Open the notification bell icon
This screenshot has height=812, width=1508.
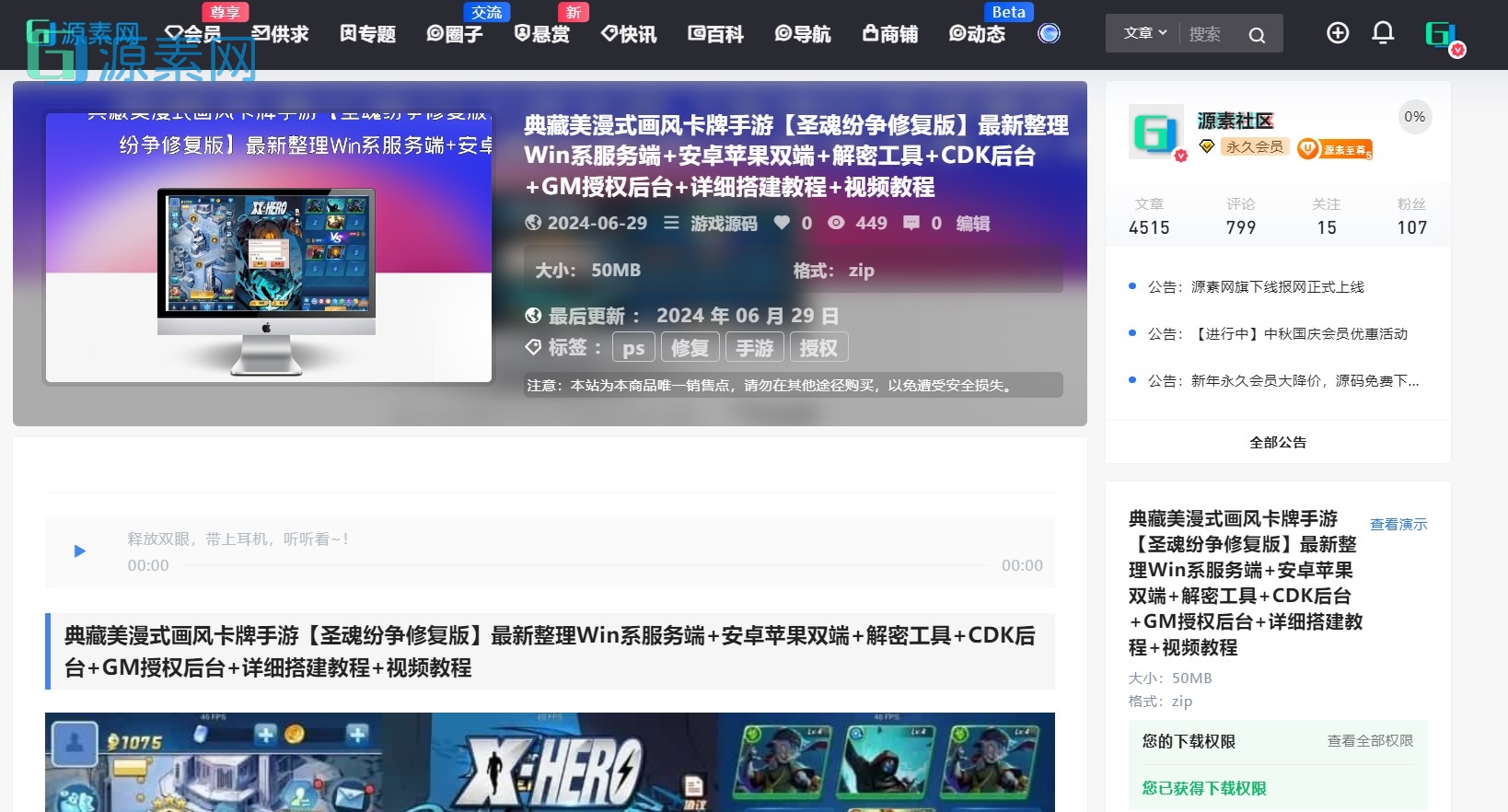pos(1383,33)
